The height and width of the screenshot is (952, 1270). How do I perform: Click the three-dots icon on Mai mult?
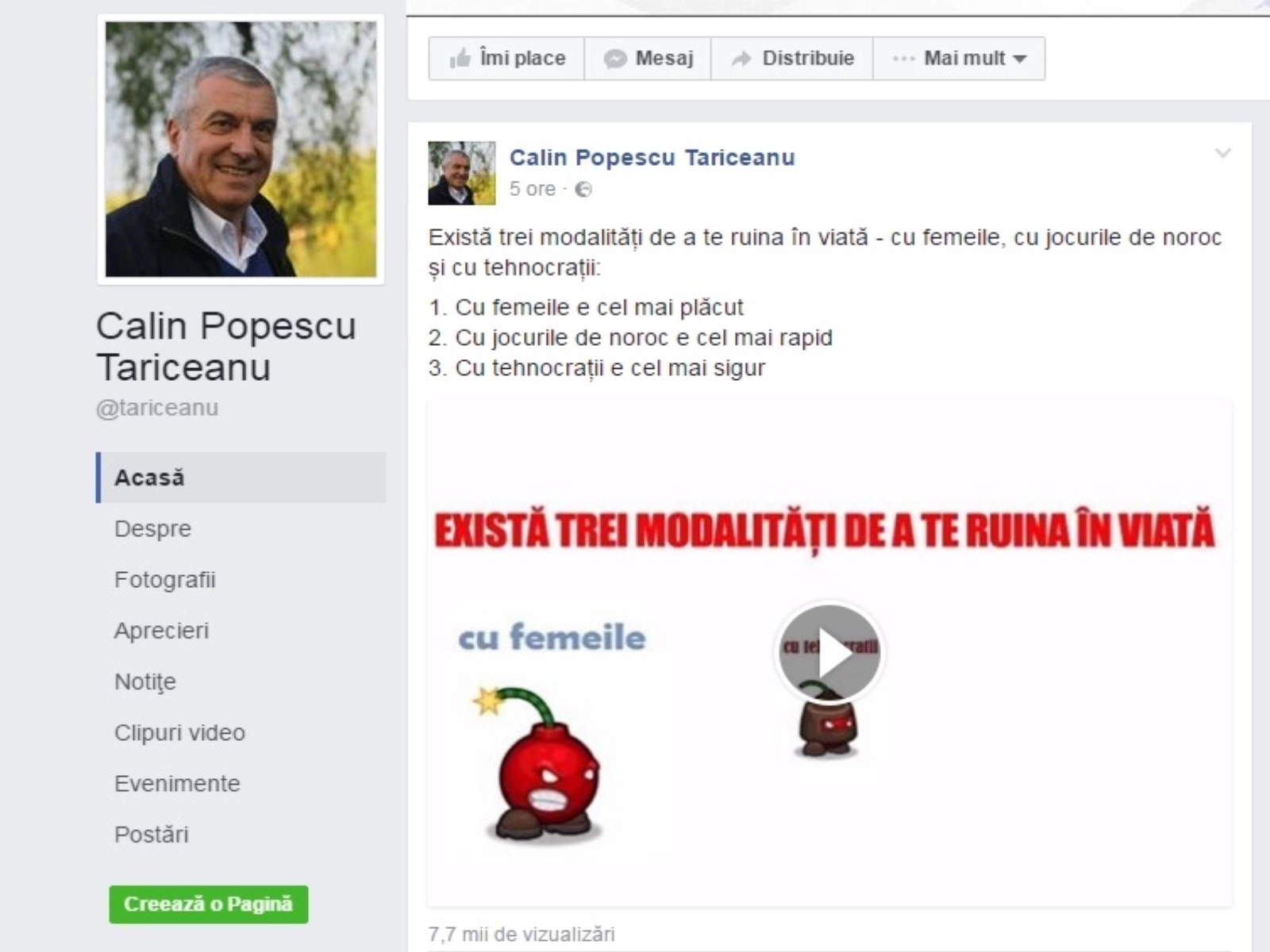click(903, 59)
